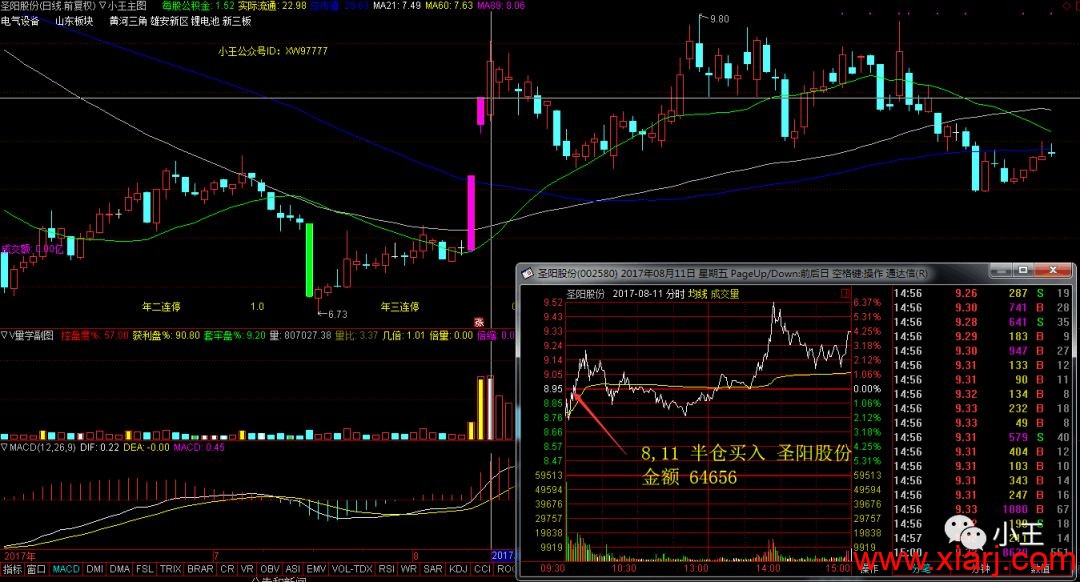Image resolution: width=1080 pixels, height=582 pixels.
Task: Click the 均线 legend in intraday chart
Action: point(698,294)
